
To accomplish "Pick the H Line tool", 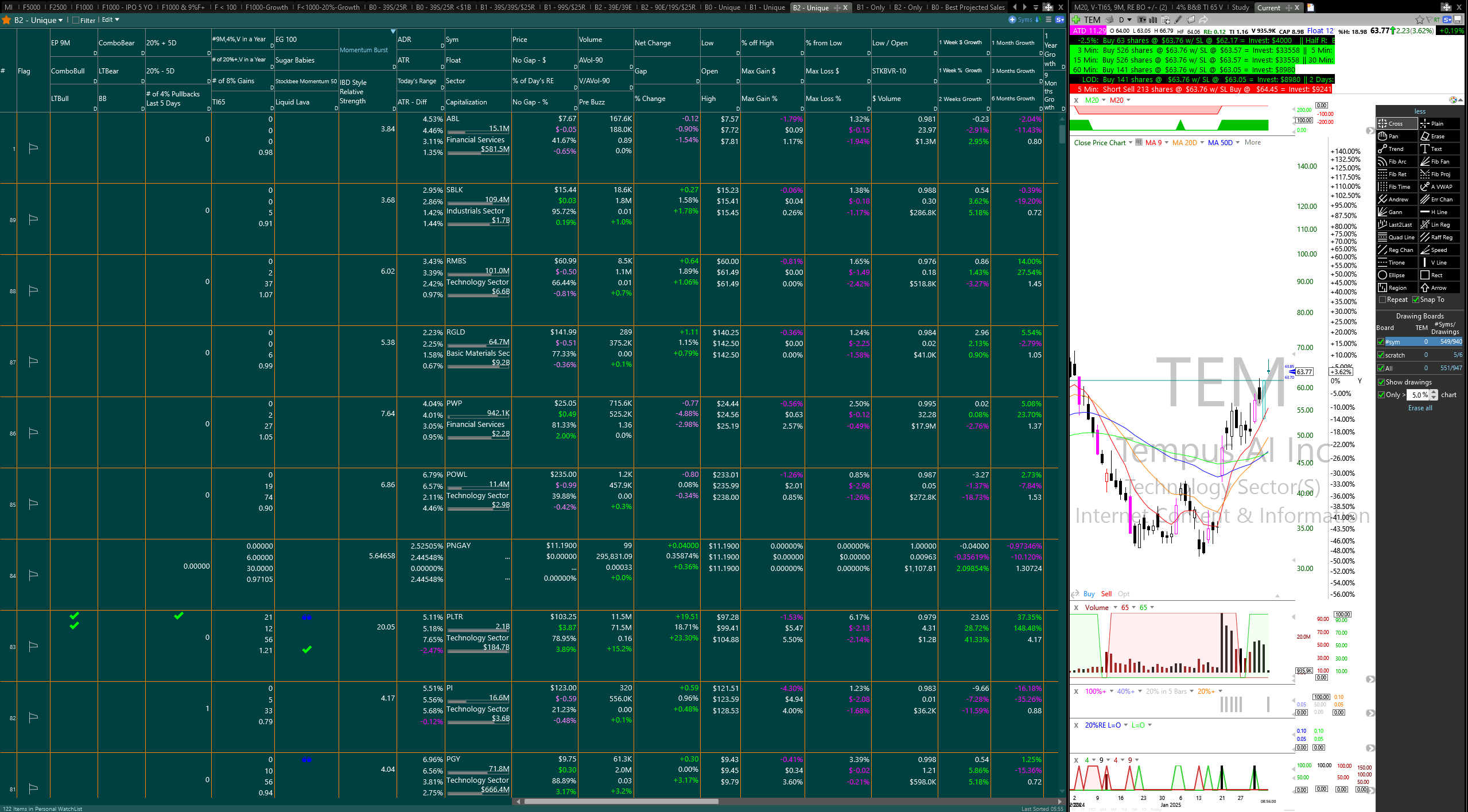I will (x=1439, y=212).
